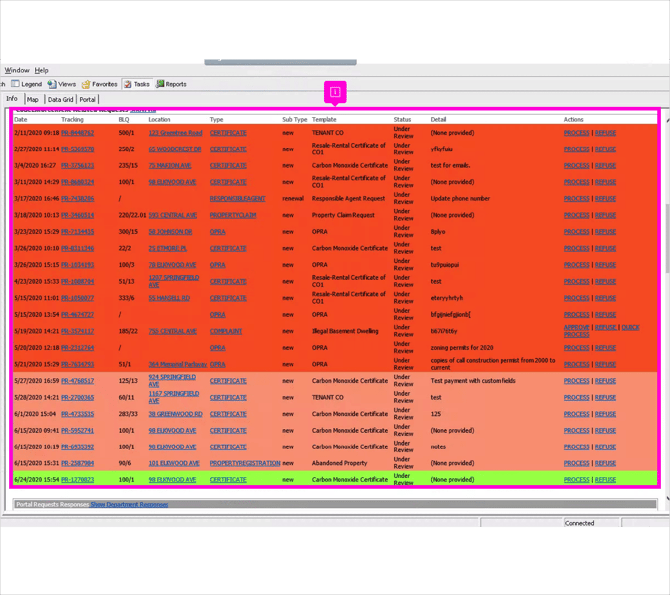This screenshot has width=670, height=595.
Task: Open 65 WOODCREST DR location link
Action: [175, 149]
